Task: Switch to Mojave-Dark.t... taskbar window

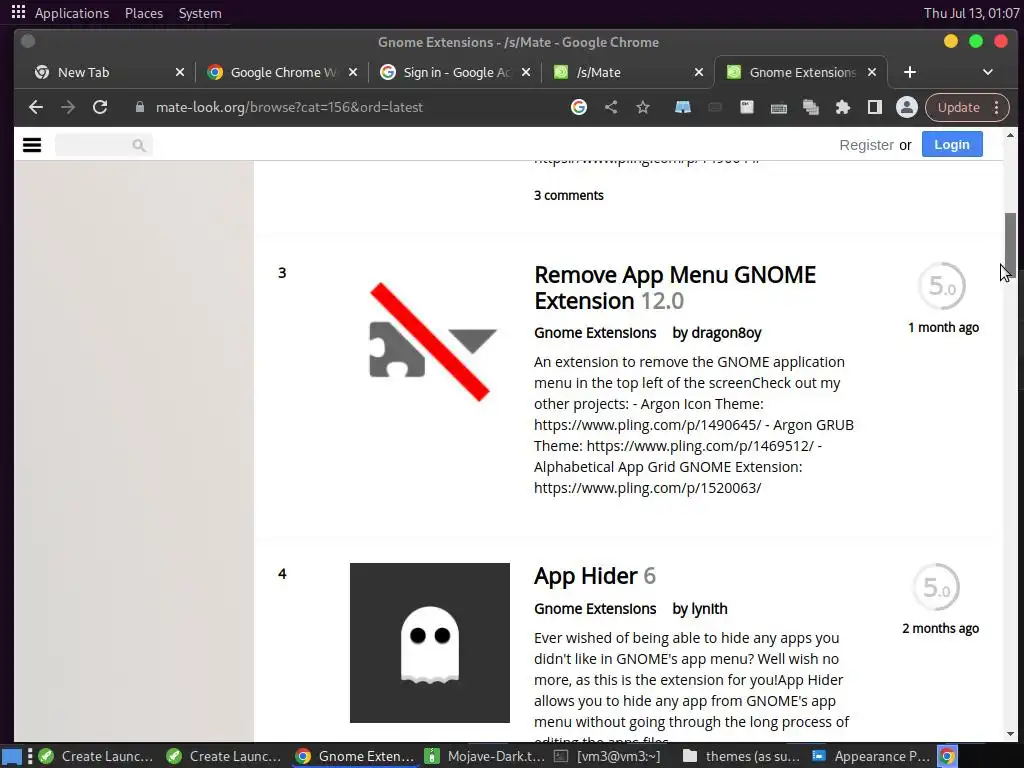Action: (x=485, y=756)
